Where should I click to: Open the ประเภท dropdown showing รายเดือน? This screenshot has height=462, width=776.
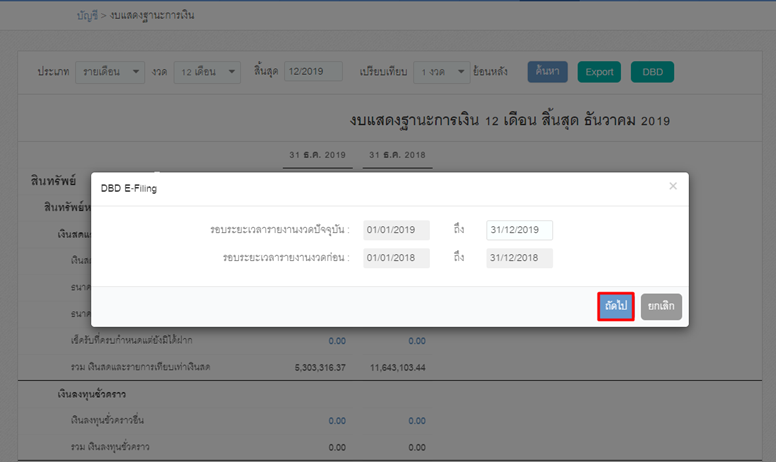click(x=110, y=72)
